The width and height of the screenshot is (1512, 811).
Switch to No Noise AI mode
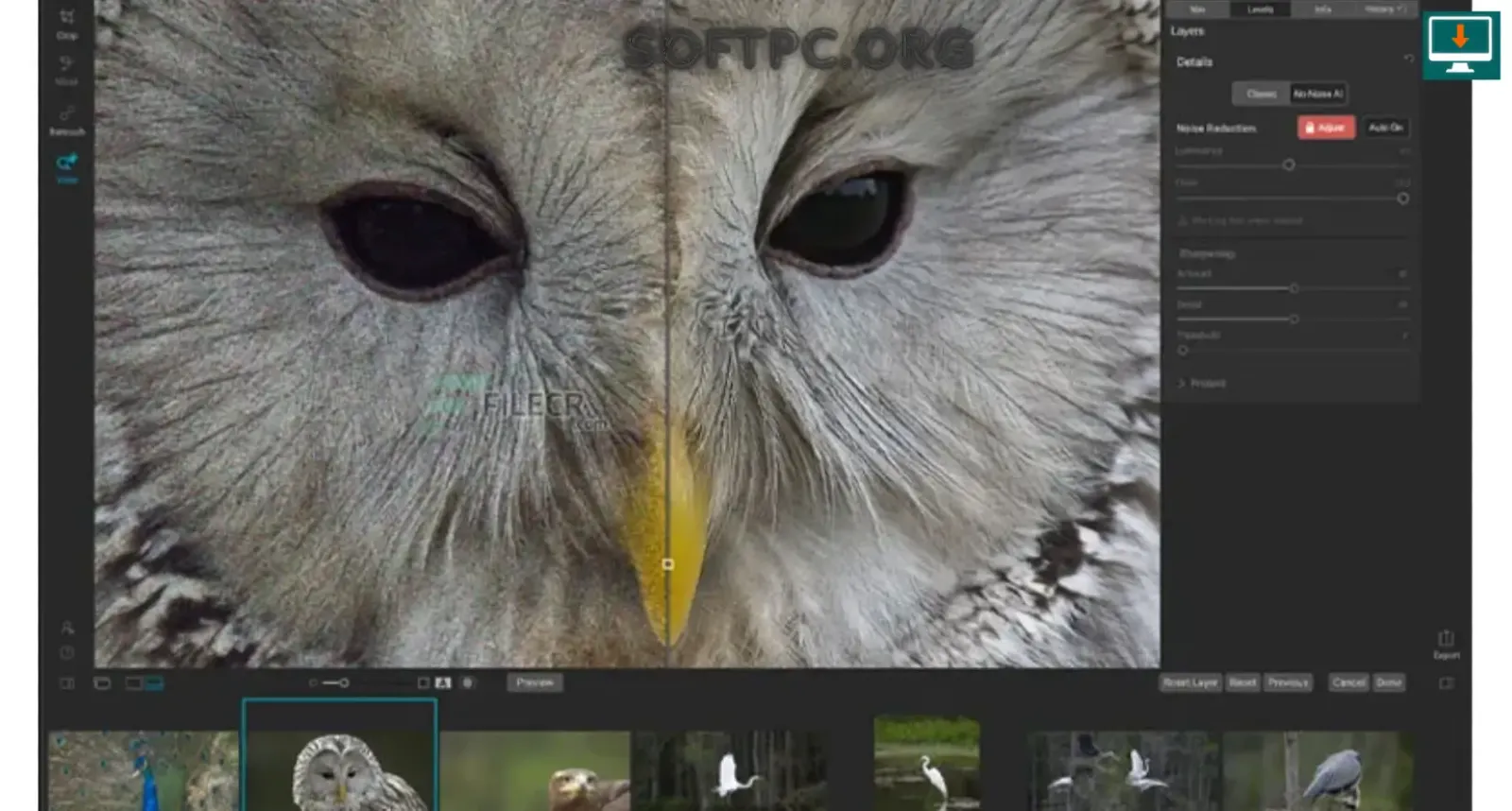point(1318,94)
